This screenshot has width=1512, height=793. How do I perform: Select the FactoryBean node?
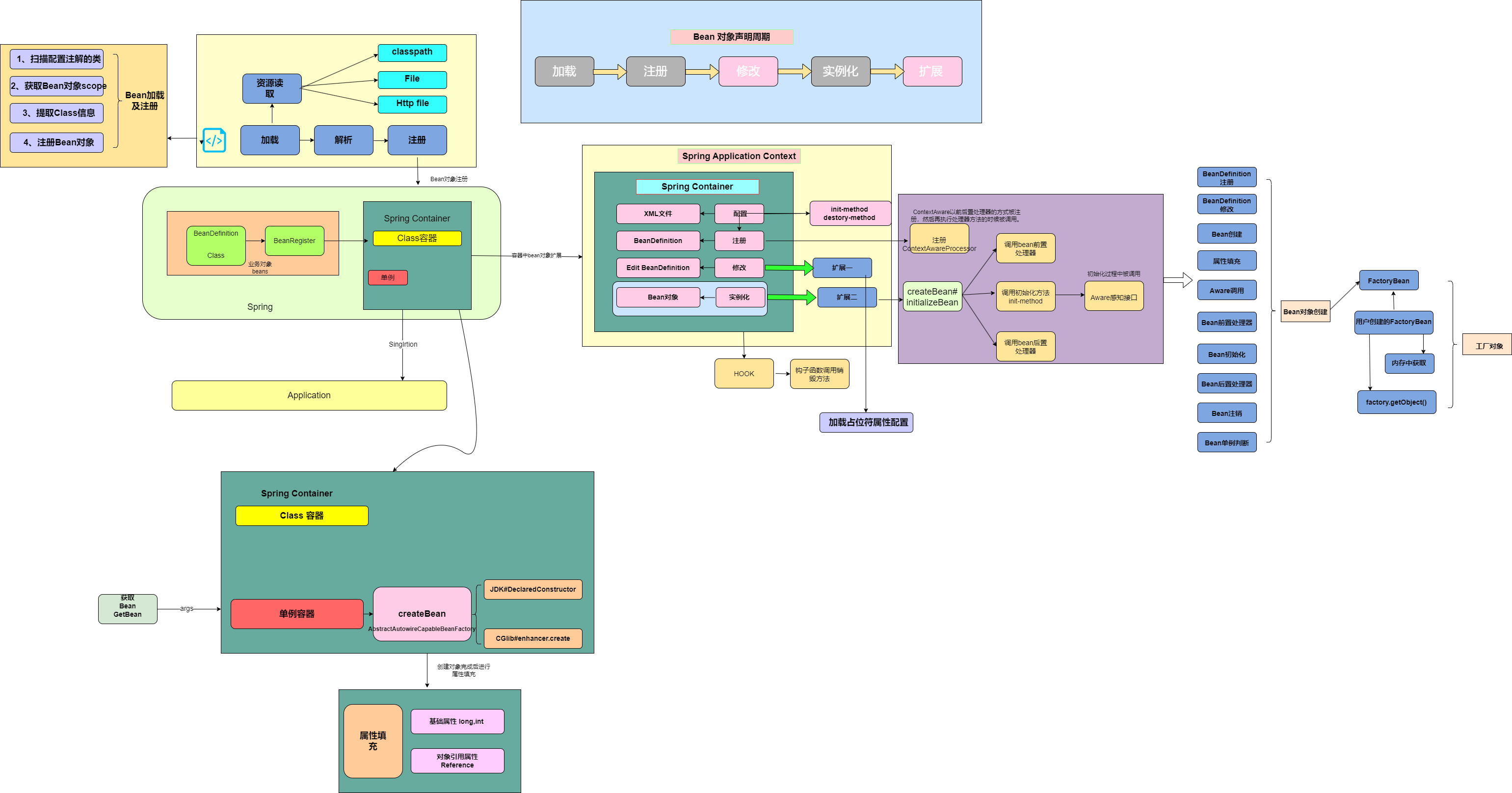click(x=1388, y=281)
